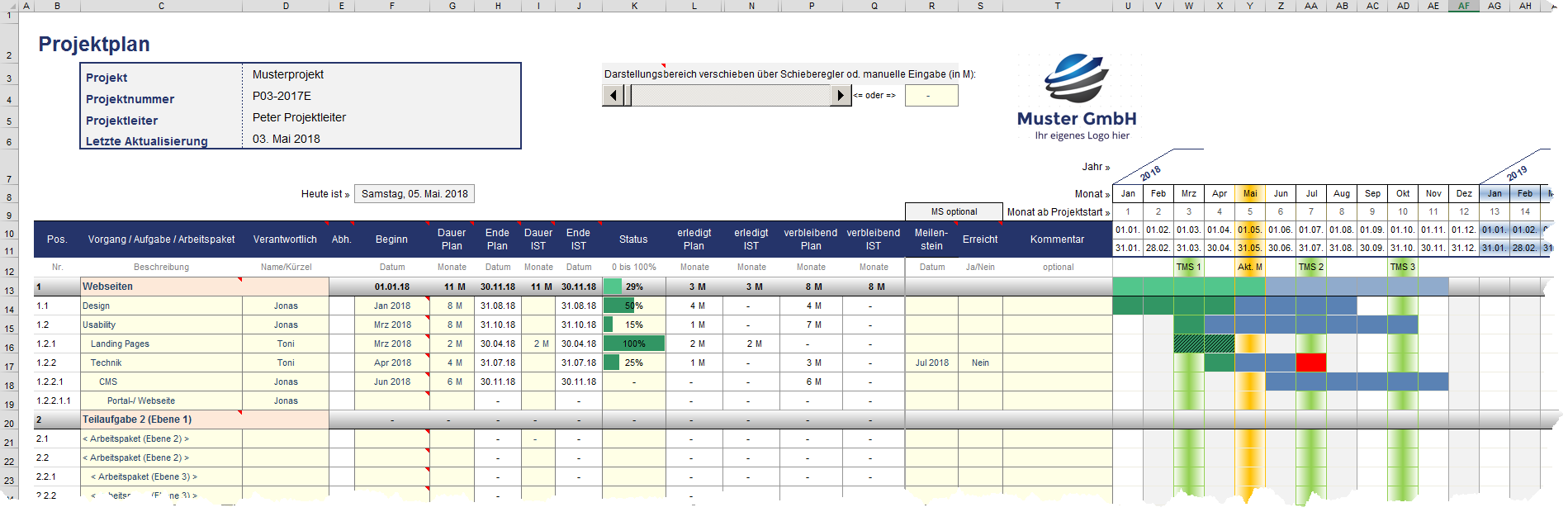The height and width of the screenshot is (512, 1568).
Task: Click the manual month input field
Action: tap(931, 96)
